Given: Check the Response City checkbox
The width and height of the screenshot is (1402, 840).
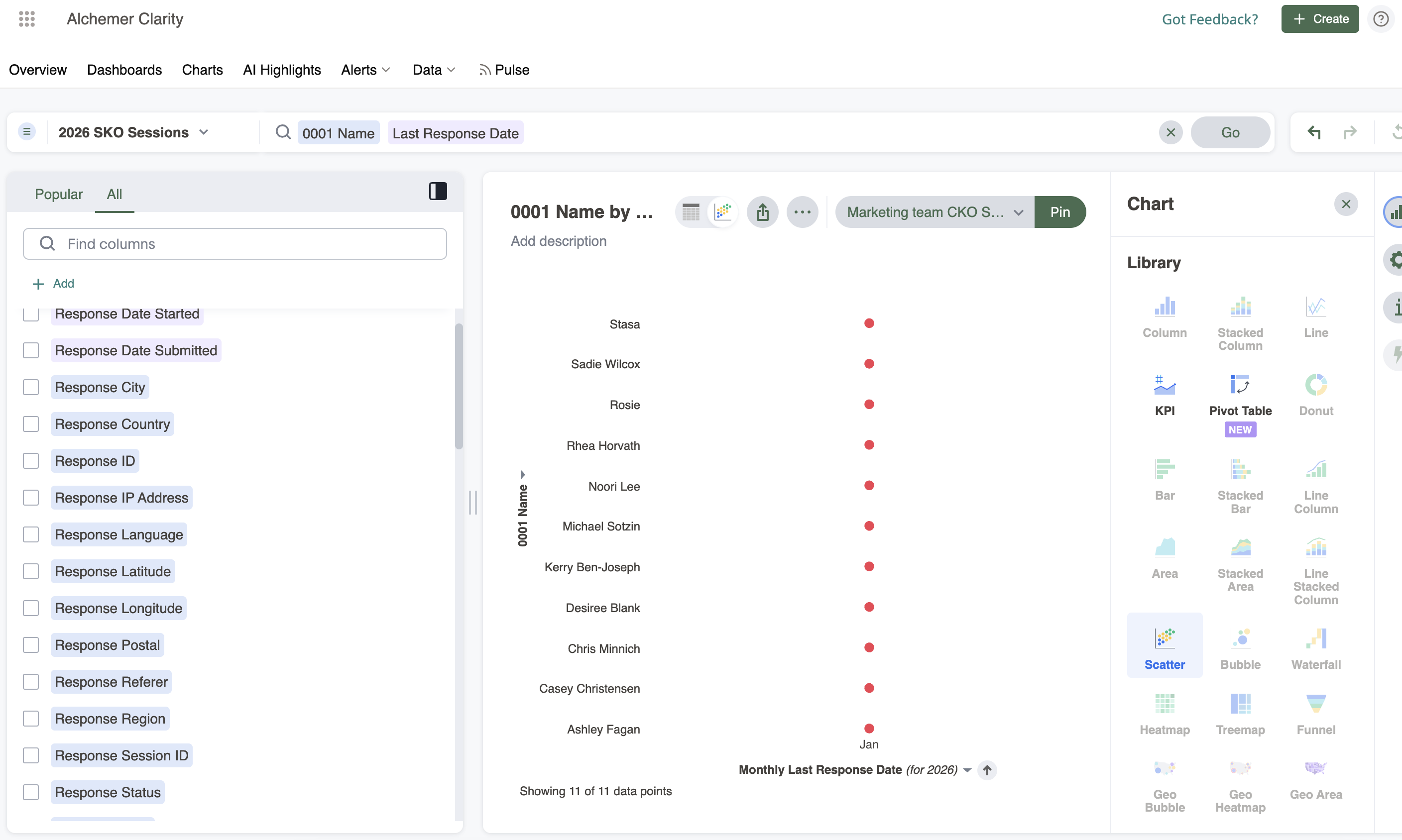Looking at the screenshot, I should point(30,387).
